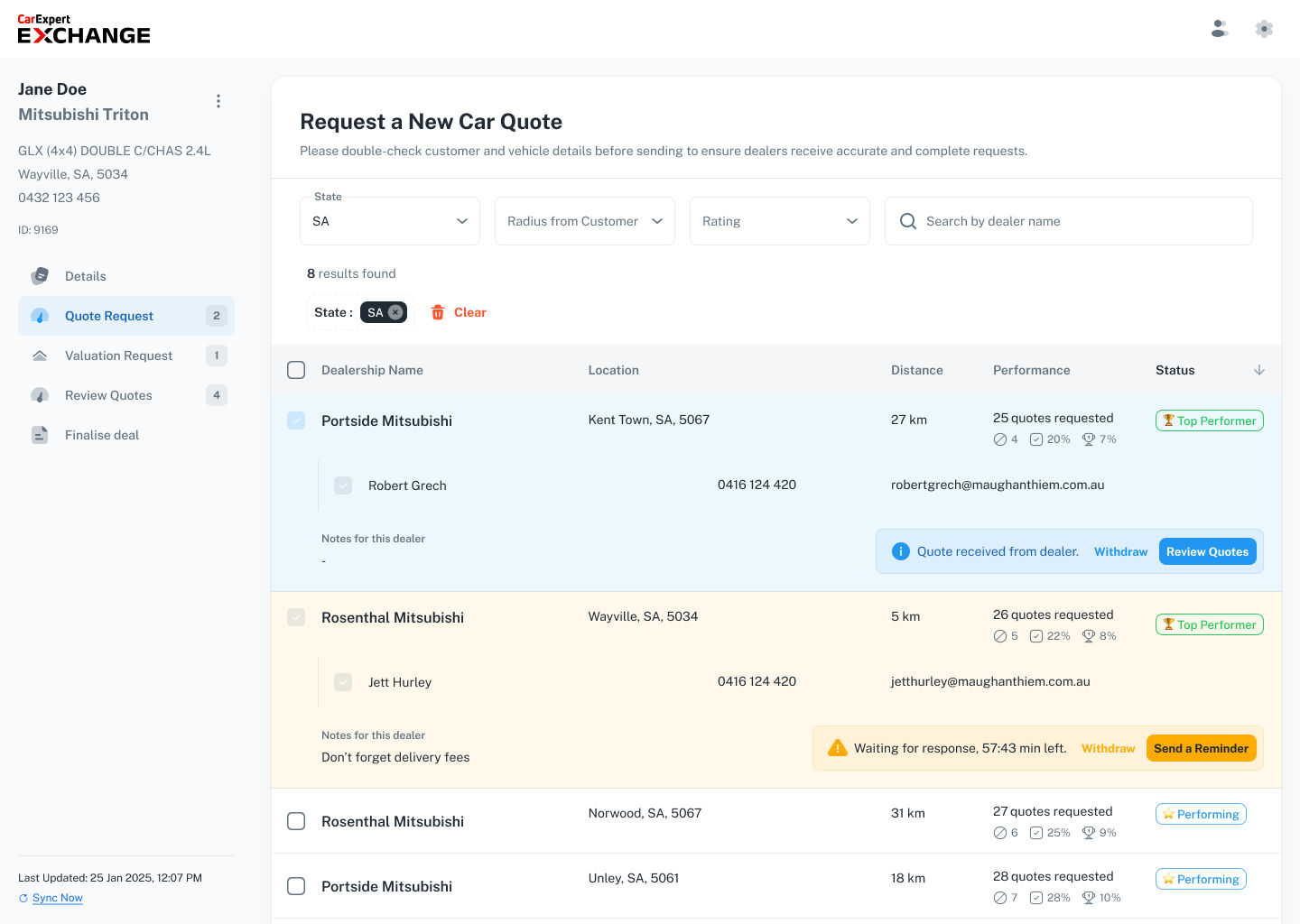
Task: Select the Rosenthal Mitsubishi Norwood checkbox
Action: 296,821
